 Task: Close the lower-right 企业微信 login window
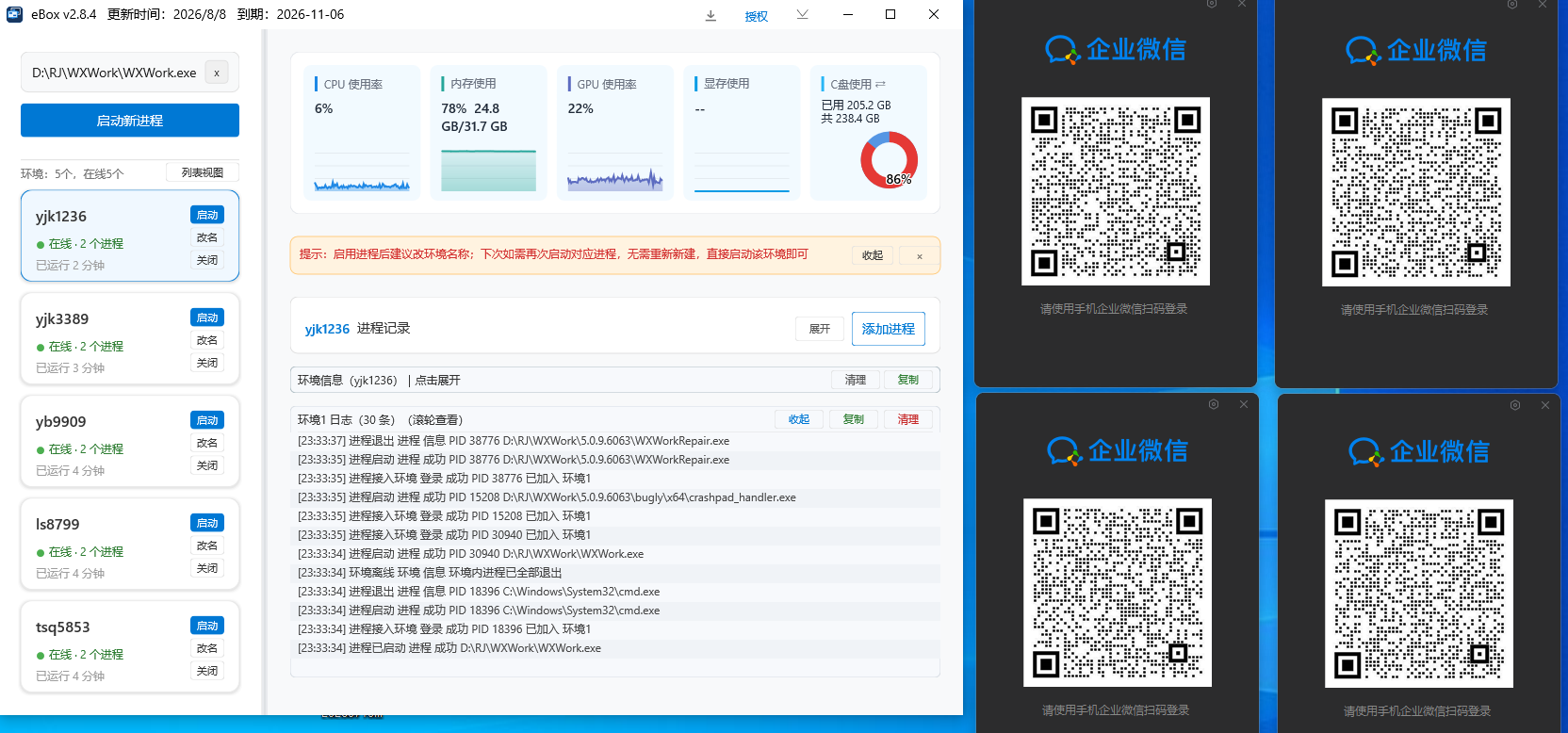pos(1545,405)
